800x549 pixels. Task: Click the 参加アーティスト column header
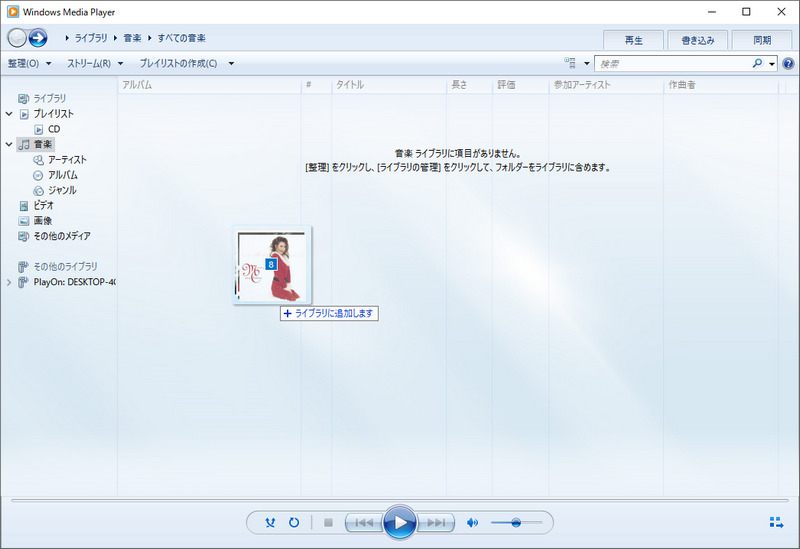[606, 85]
